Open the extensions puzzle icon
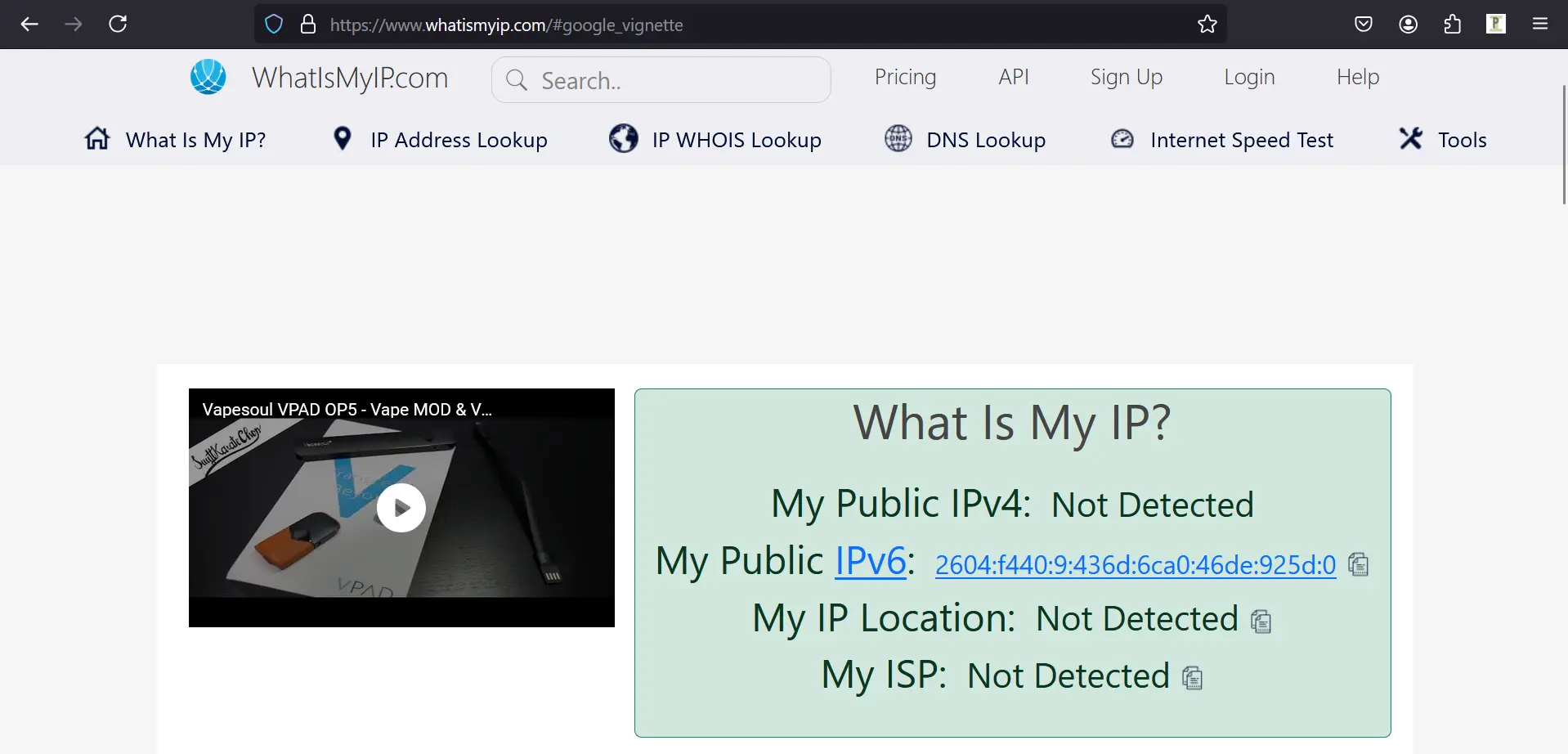 click(x=1452, y=25)
